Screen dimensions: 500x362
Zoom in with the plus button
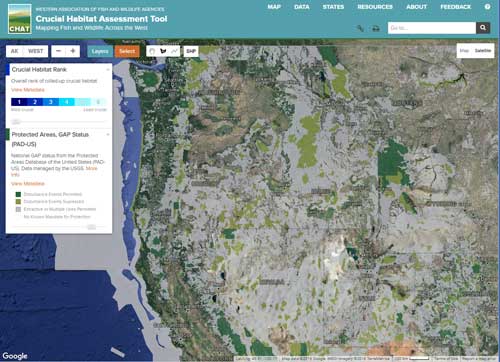click(x=73, y=51)
